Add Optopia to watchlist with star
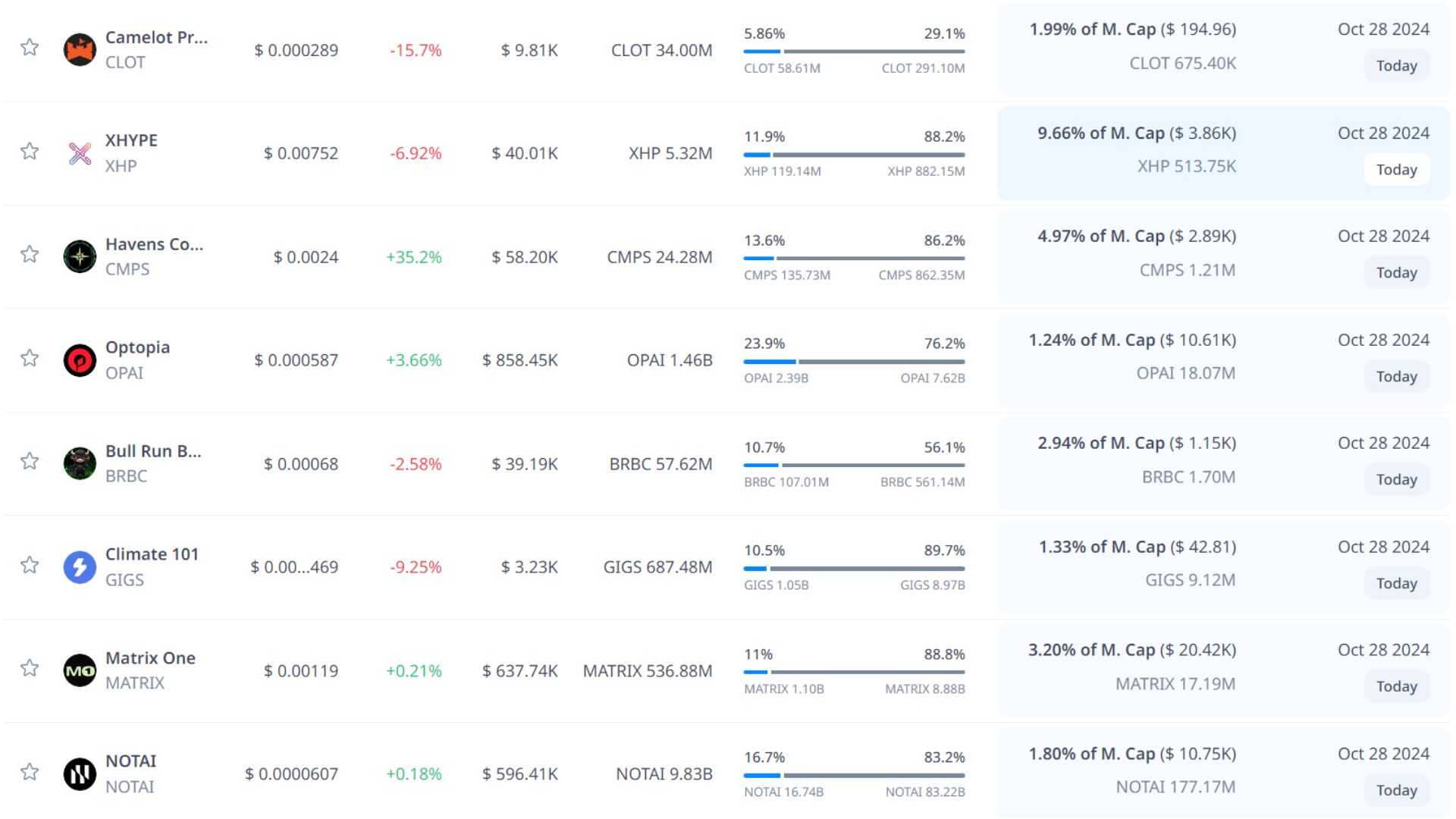The image size is (1456, 819). pos(30,358)
